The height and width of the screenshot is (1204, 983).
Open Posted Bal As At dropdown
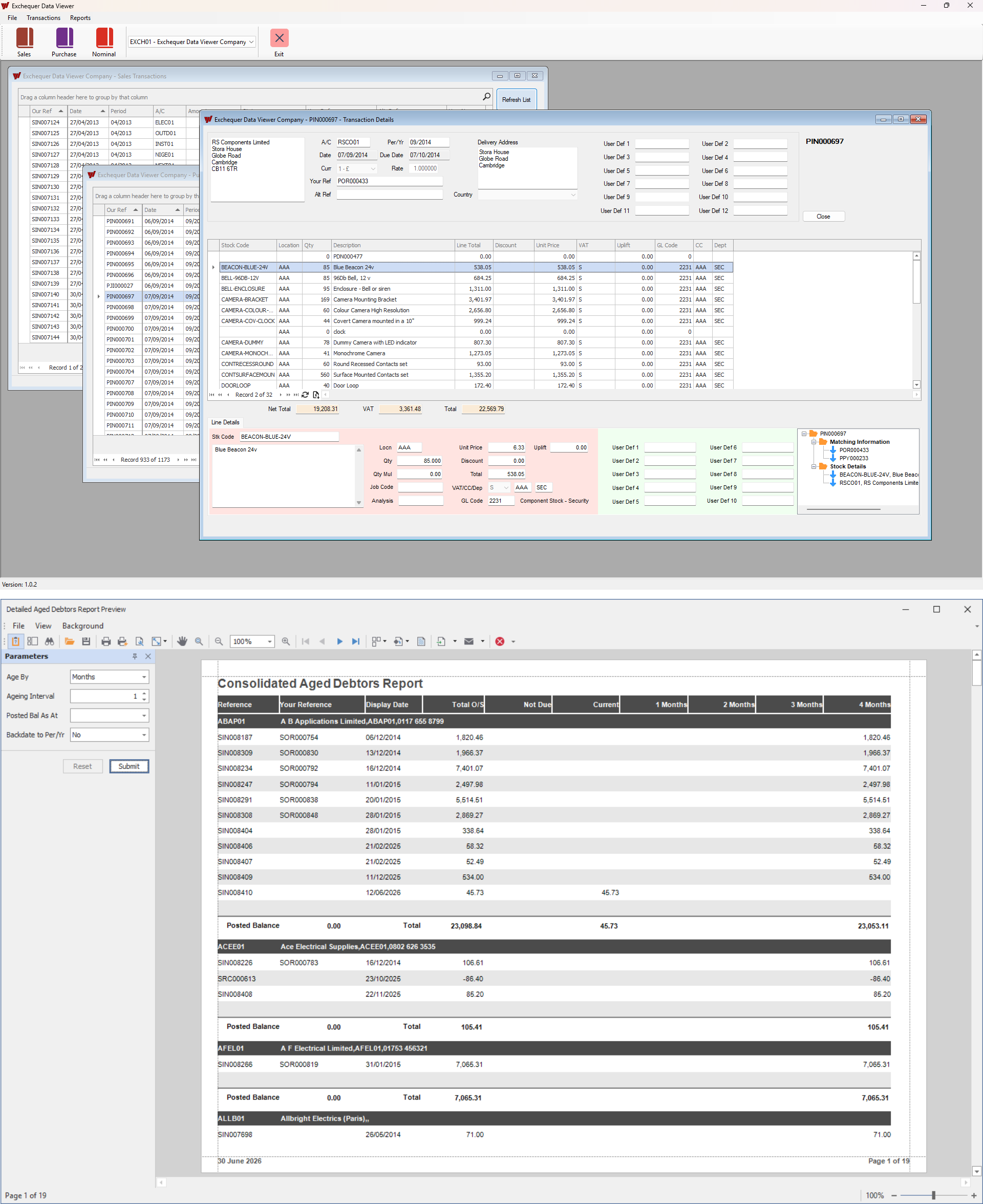click(144, 716)
